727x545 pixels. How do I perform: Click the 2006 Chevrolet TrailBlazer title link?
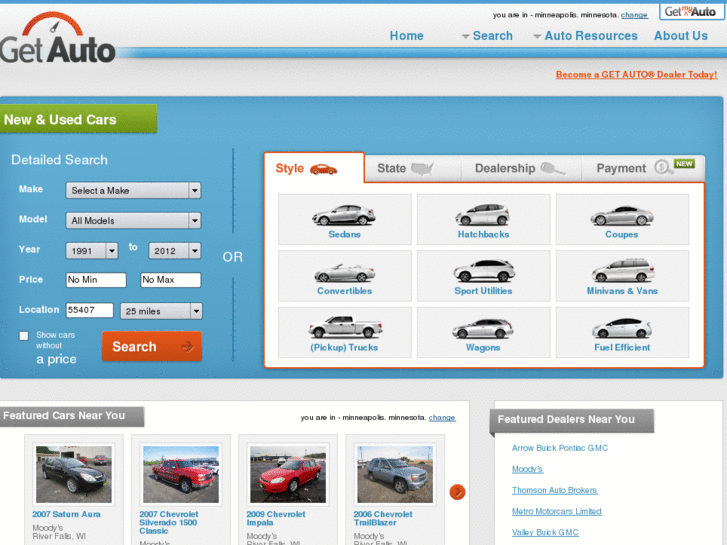pyautogui.click(x=383, y=518)
